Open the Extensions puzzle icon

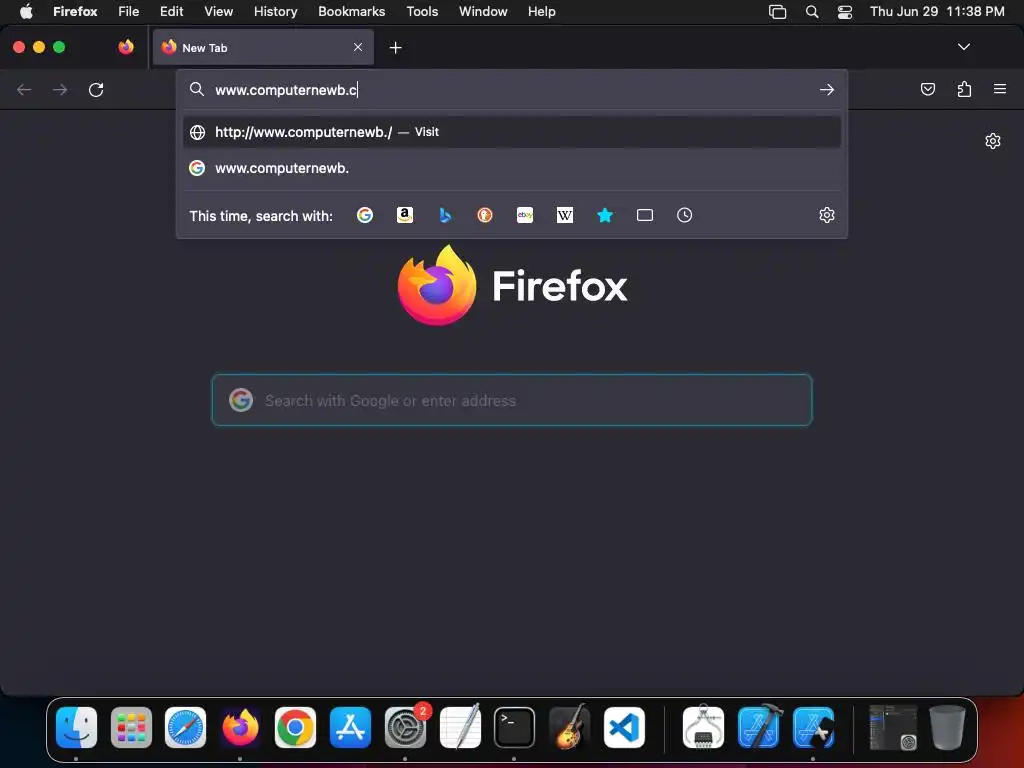point(964,89)
